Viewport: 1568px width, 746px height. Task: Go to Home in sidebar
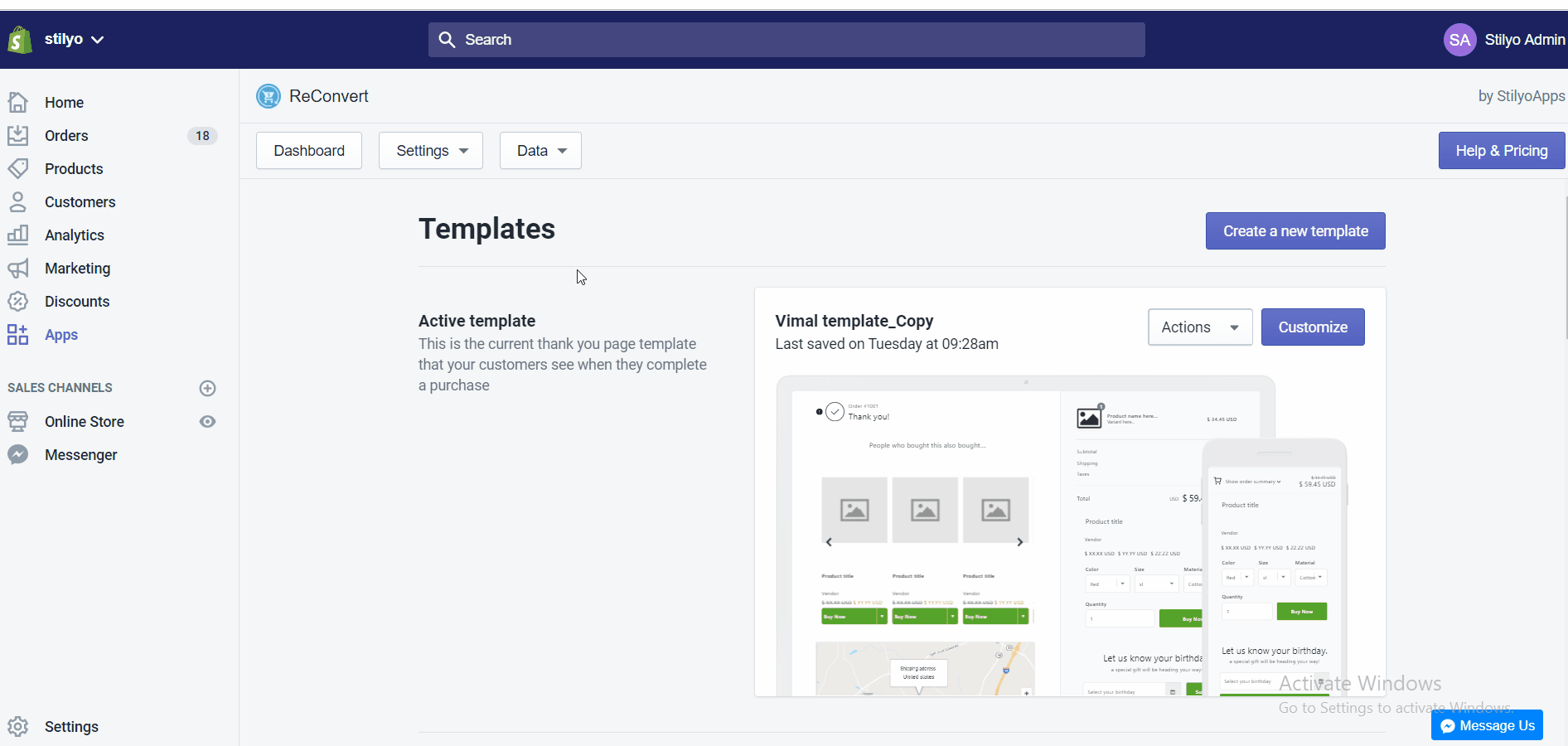[x=64, y=103]
